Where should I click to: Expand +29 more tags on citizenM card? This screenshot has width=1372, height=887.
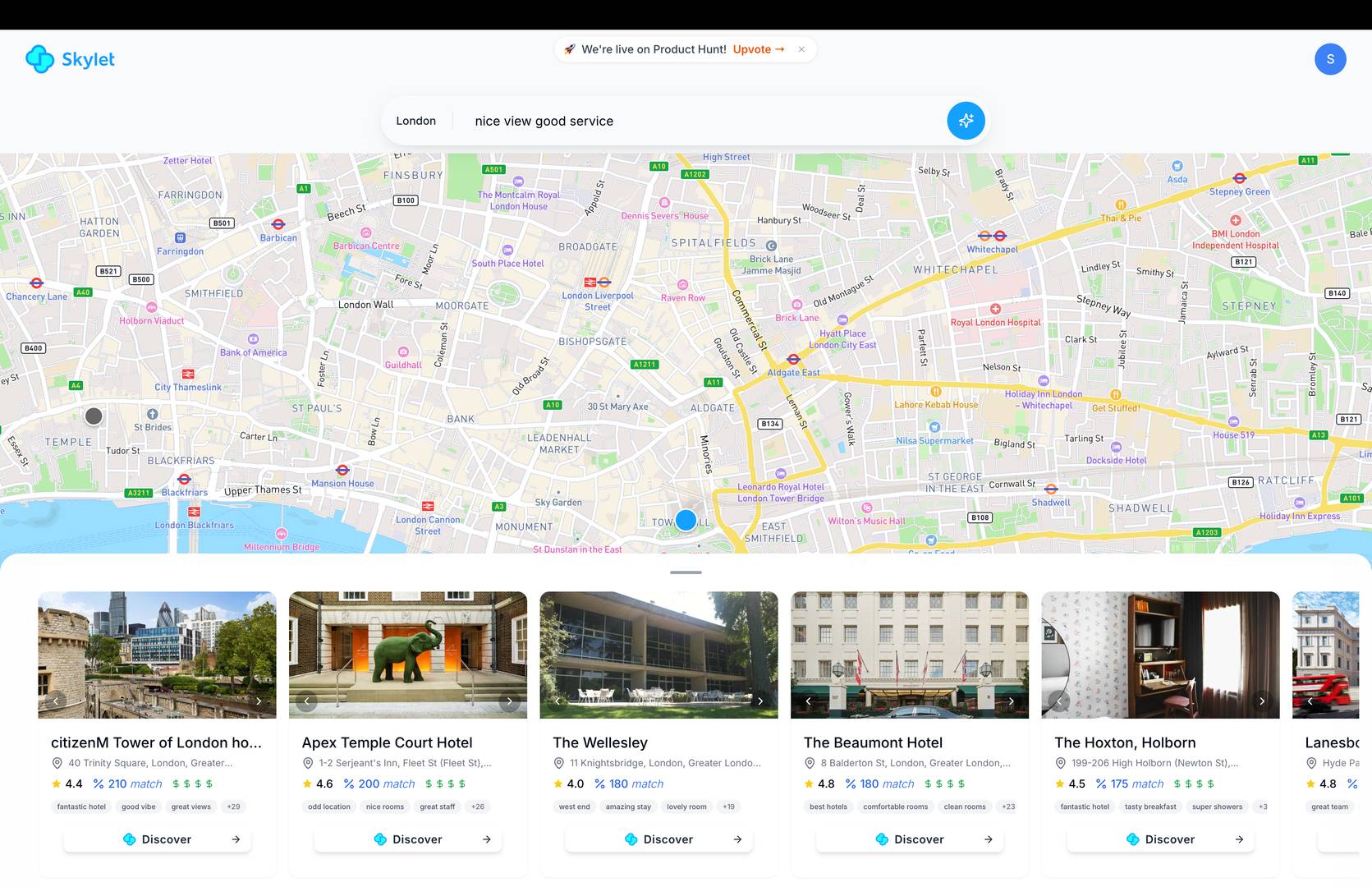tap(234, 807)
